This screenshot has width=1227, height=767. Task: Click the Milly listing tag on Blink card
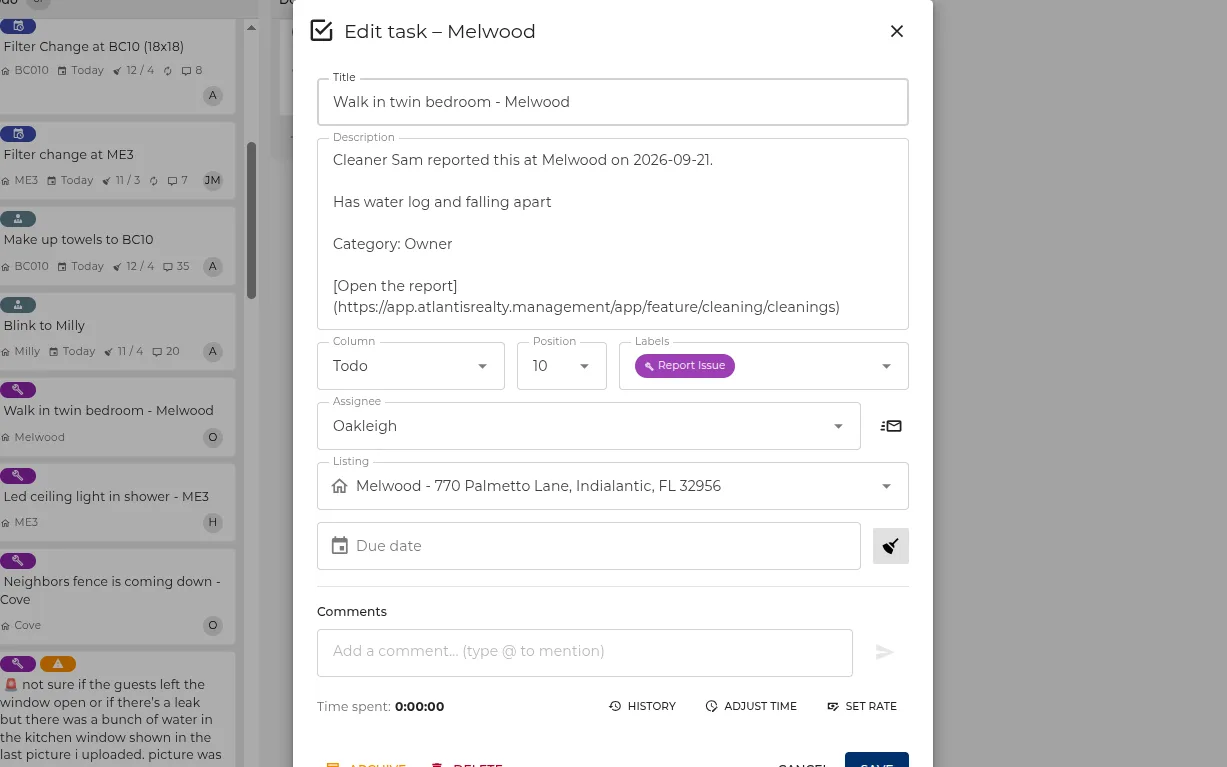pyautogui.click(x=21, y=352)
